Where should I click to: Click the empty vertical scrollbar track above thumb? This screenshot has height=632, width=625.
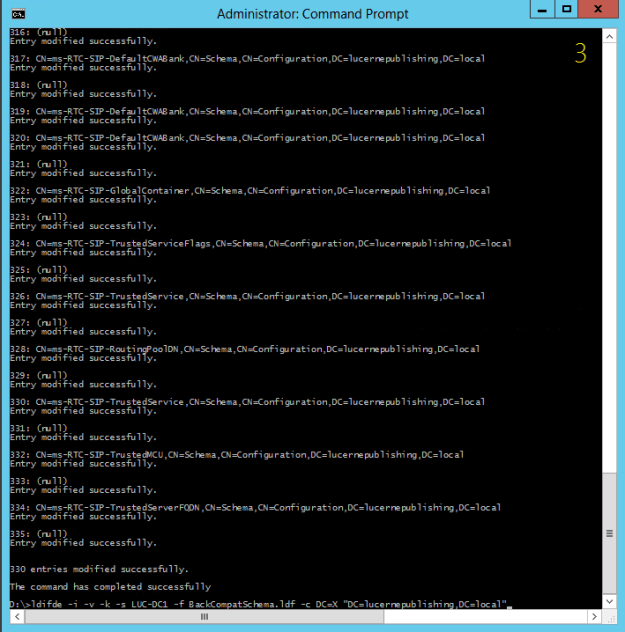(x=609, y=250)
